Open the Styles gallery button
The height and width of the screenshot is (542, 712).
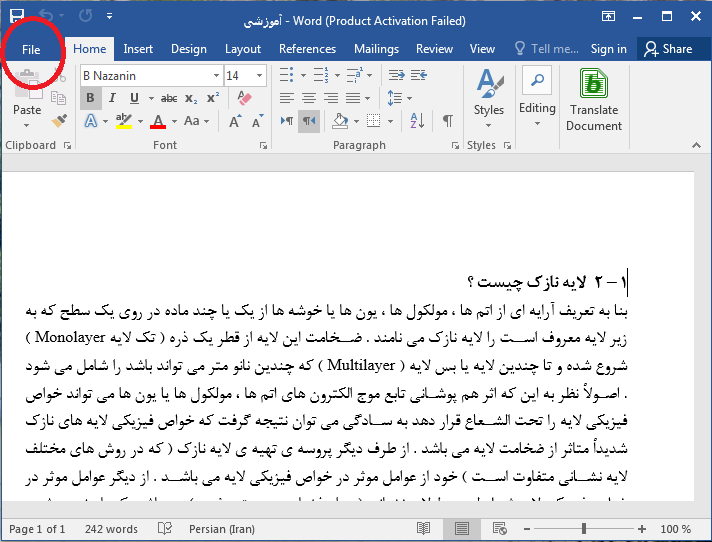(489, 98)
